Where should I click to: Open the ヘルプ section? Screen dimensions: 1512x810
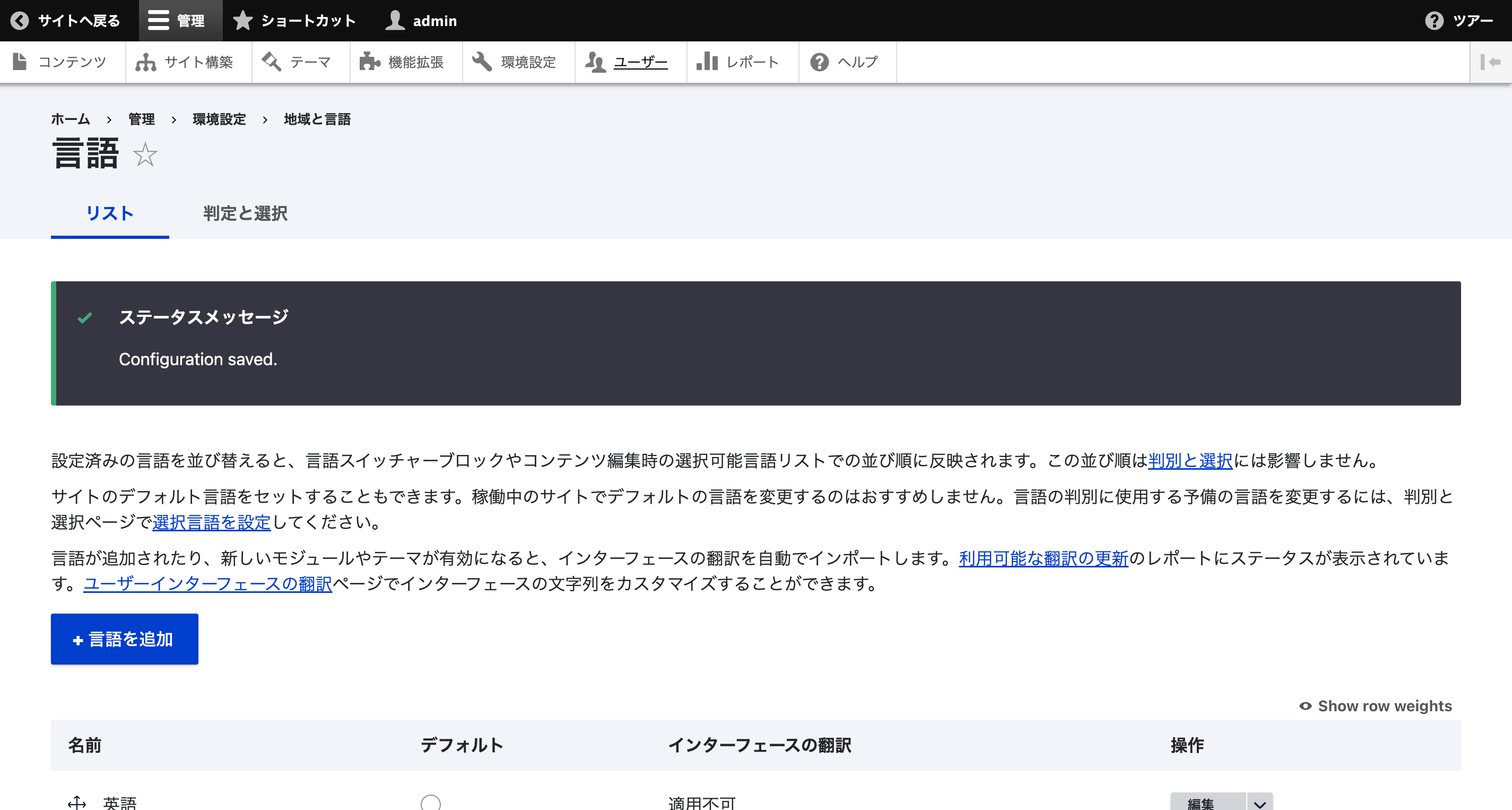[846, 62]
